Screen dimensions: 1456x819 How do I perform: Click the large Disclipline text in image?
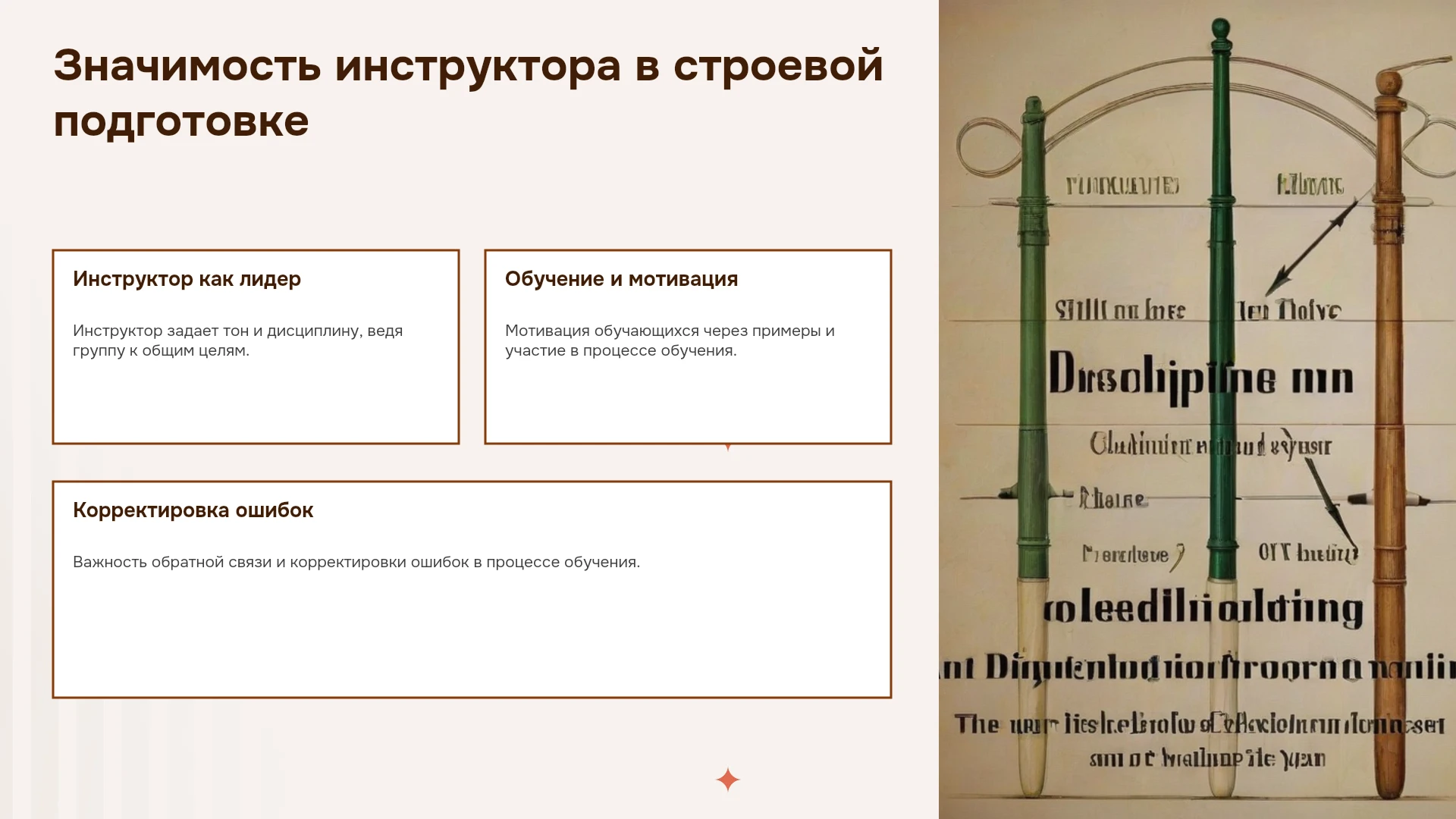pyautogui.click(x=1200, y=378)
